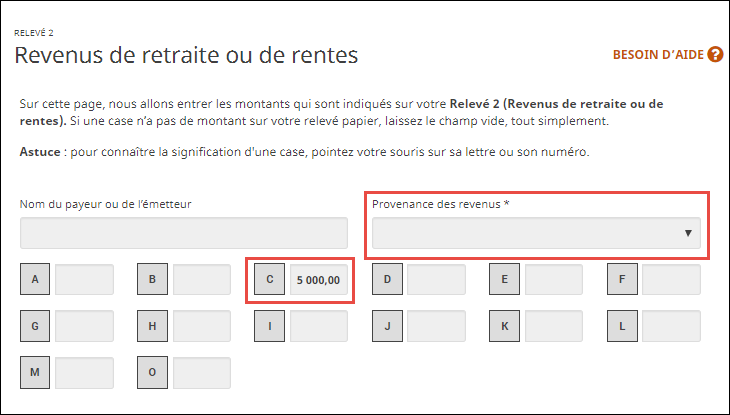
Task: Click the input field for case L
Action: point(671,326)
